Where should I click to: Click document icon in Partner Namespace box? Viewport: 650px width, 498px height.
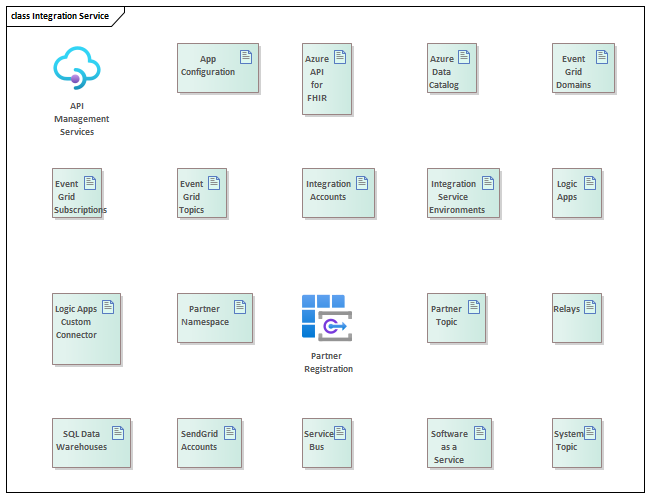click(240, 307)
